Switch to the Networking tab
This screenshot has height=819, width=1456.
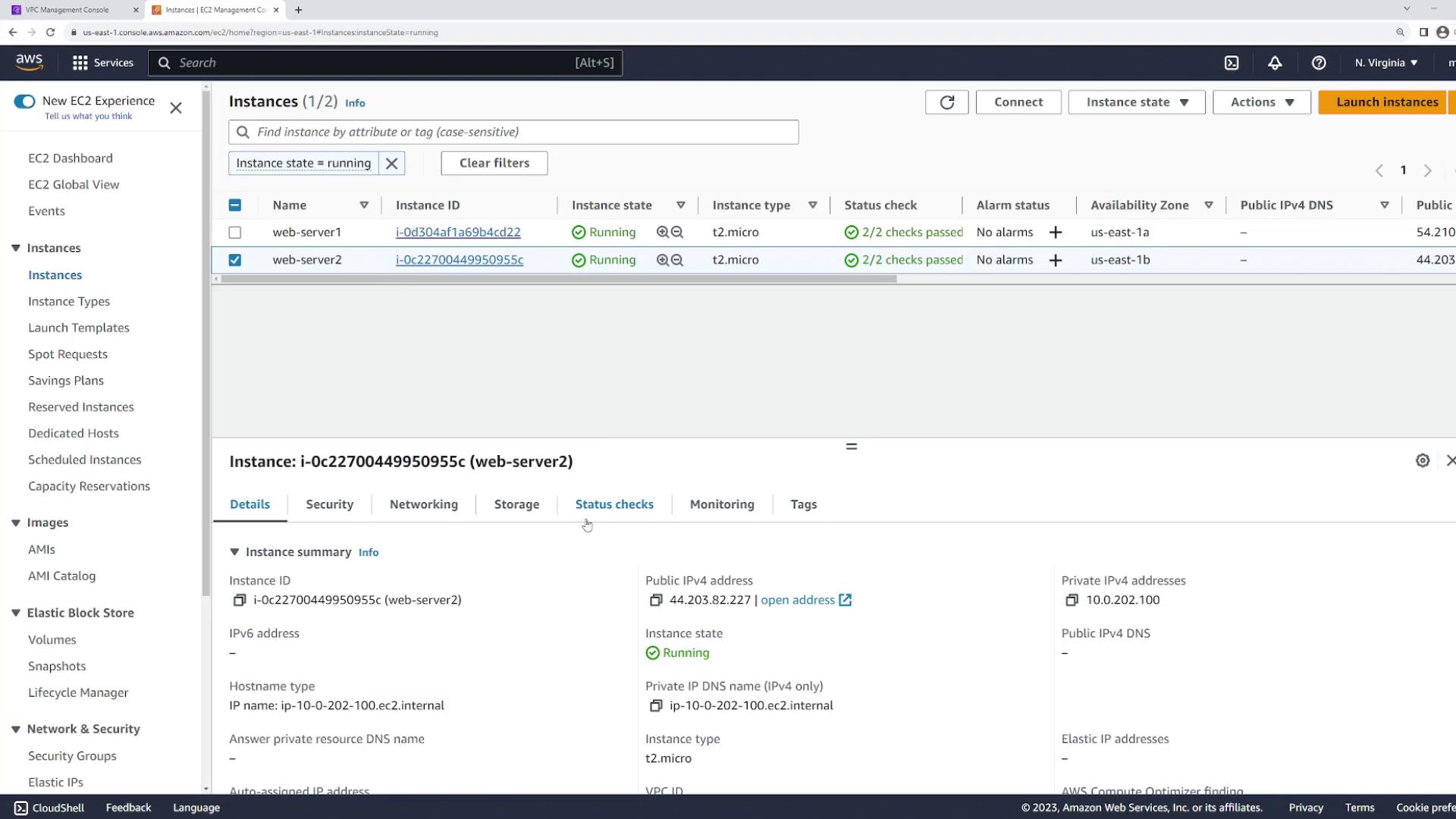pos(423,504)
